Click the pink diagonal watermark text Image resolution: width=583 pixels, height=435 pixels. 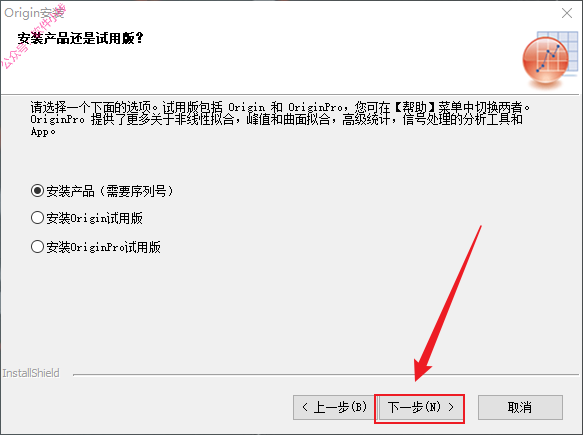pos(33,36)
